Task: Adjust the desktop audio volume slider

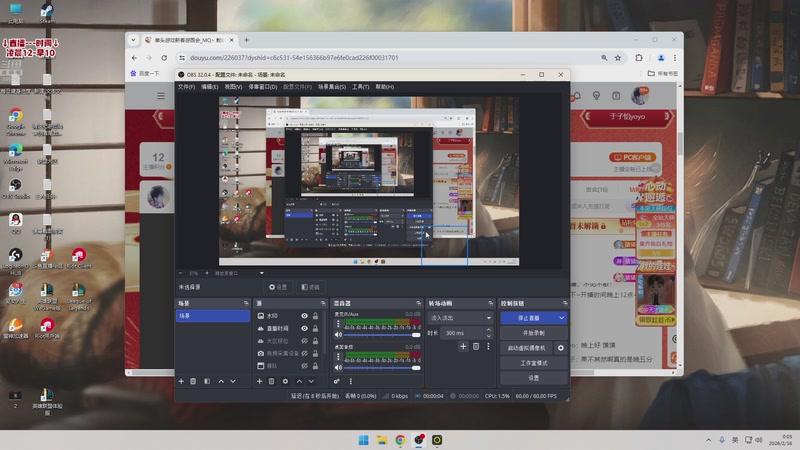Action: click(382, 367)
